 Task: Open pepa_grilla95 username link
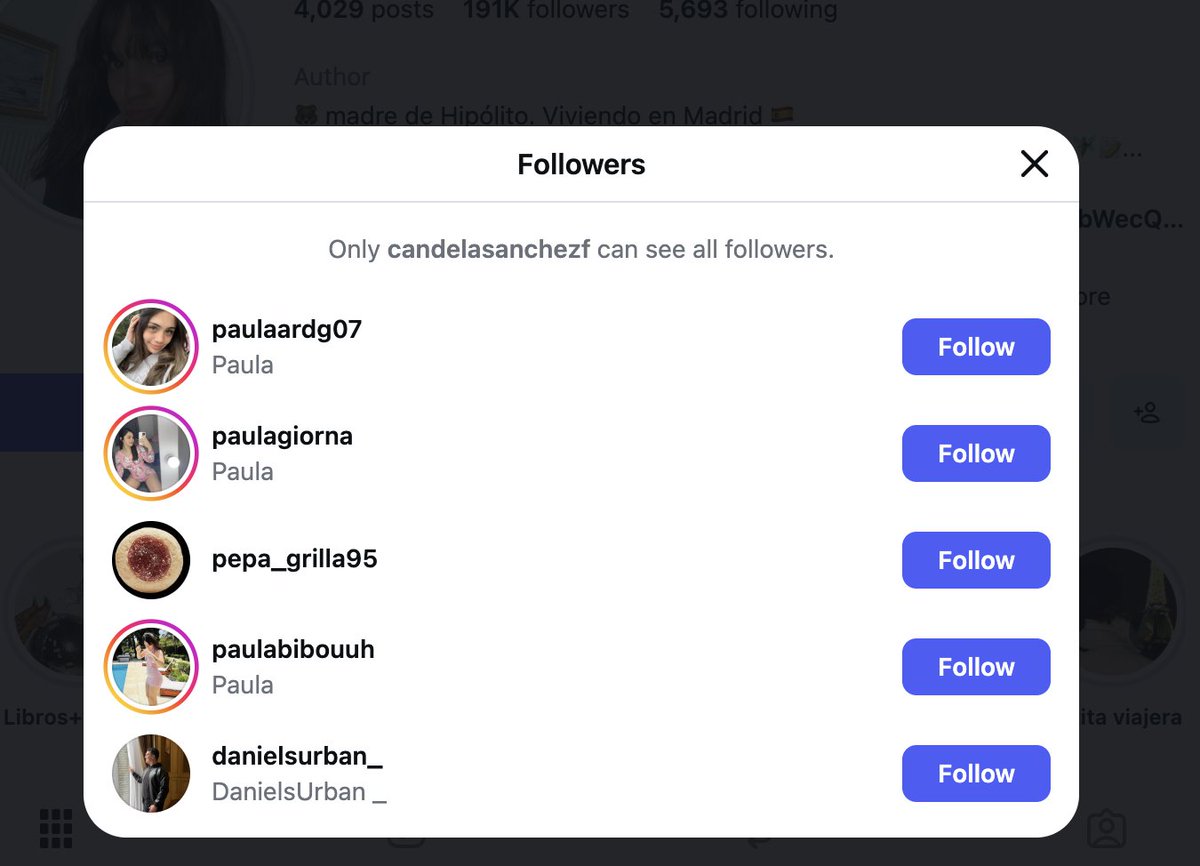click(x=295, y=559)
